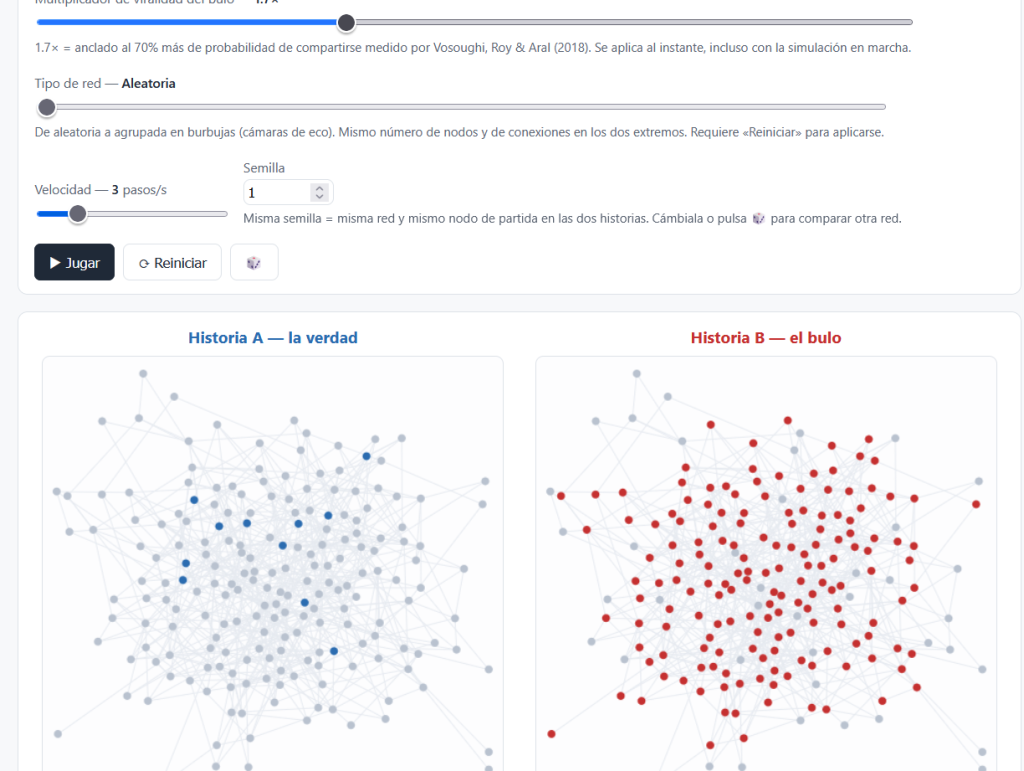The image size is (1024, 771).
Task: Click the circular arrow icon in Reiniciar
Action: click(x=144, y=263)
